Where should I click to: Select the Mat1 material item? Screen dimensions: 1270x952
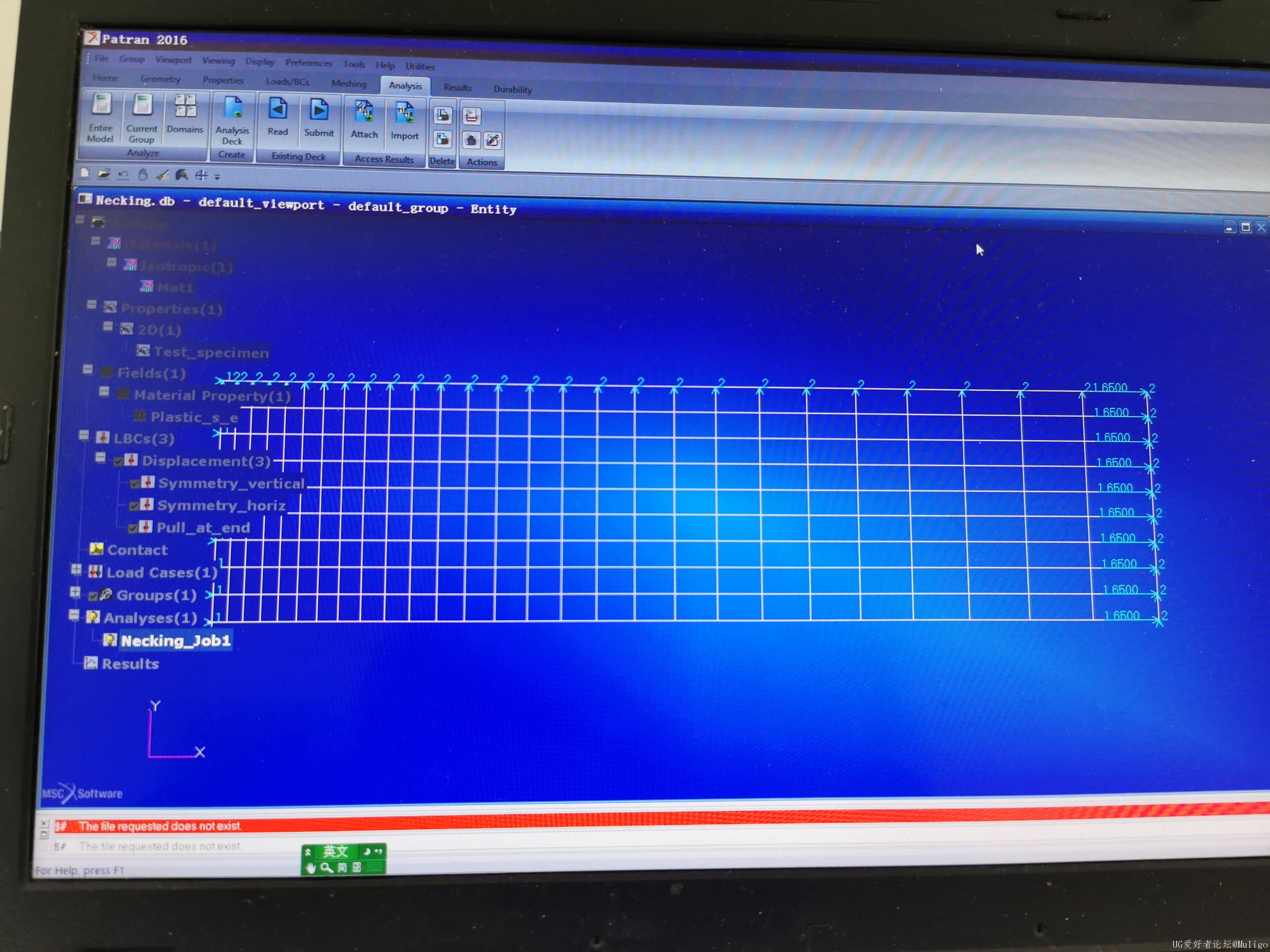175,287
